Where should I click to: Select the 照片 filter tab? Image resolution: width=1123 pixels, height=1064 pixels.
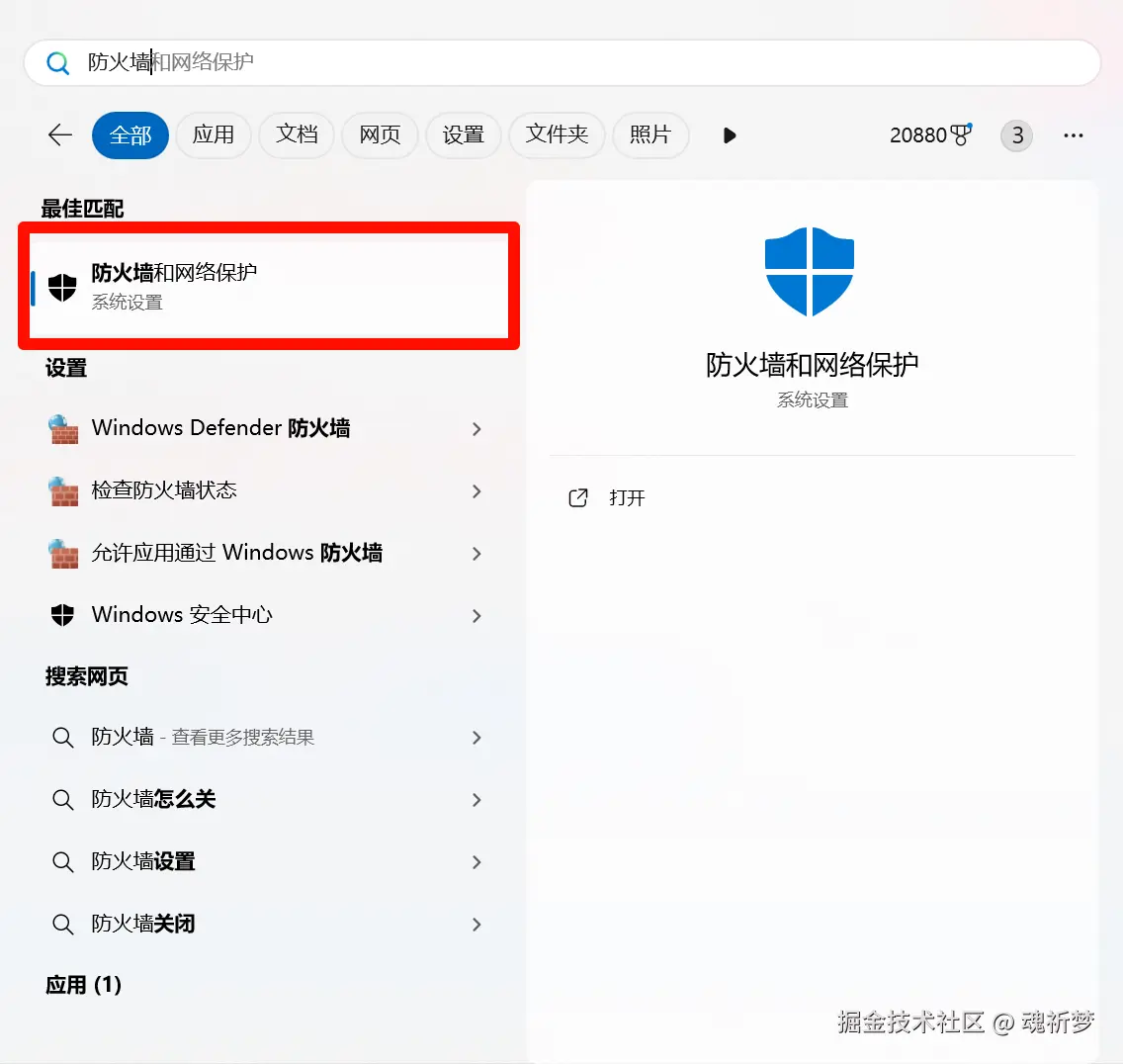point(650,134)
